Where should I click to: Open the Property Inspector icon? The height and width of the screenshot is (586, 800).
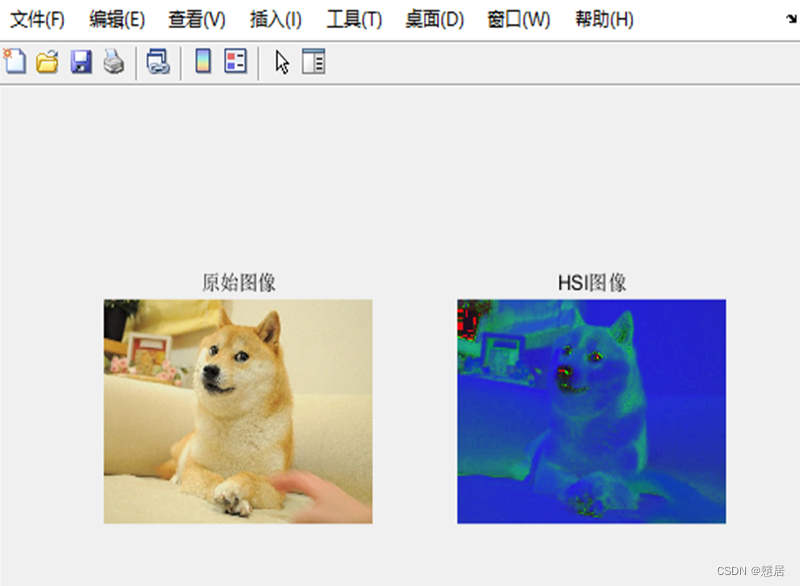313,62
